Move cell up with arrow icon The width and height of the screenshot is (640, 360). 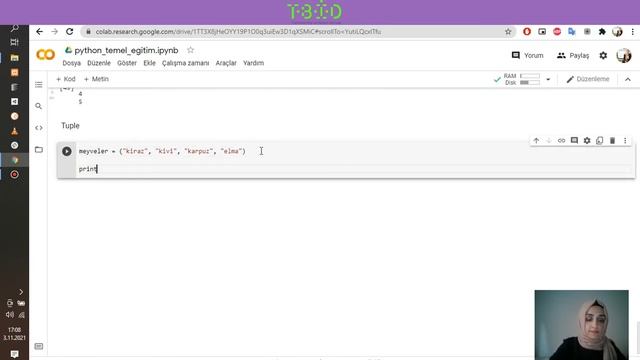point(536,140)
